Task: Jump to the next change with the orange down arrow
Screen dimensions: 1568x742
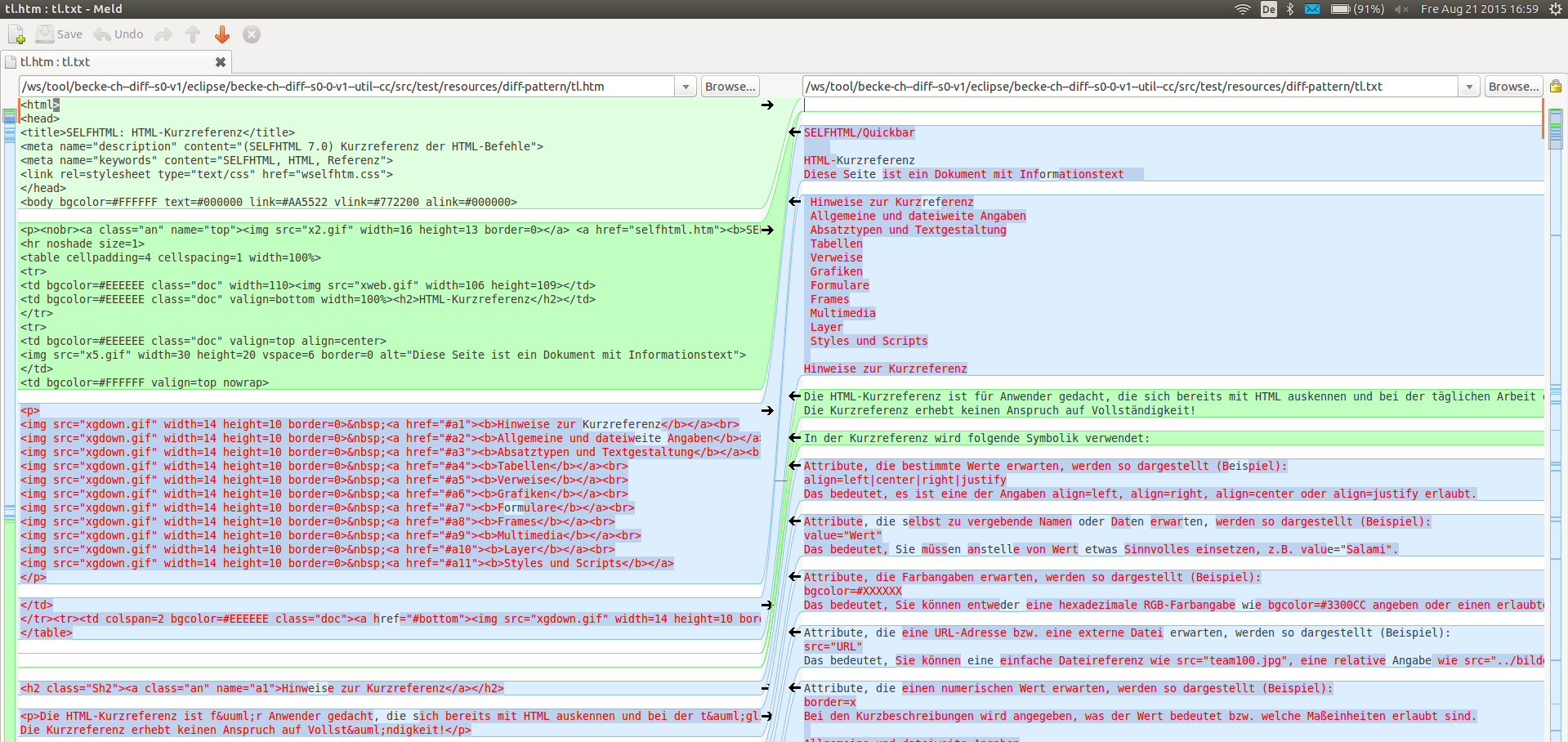Action: [x=222, y=34]
